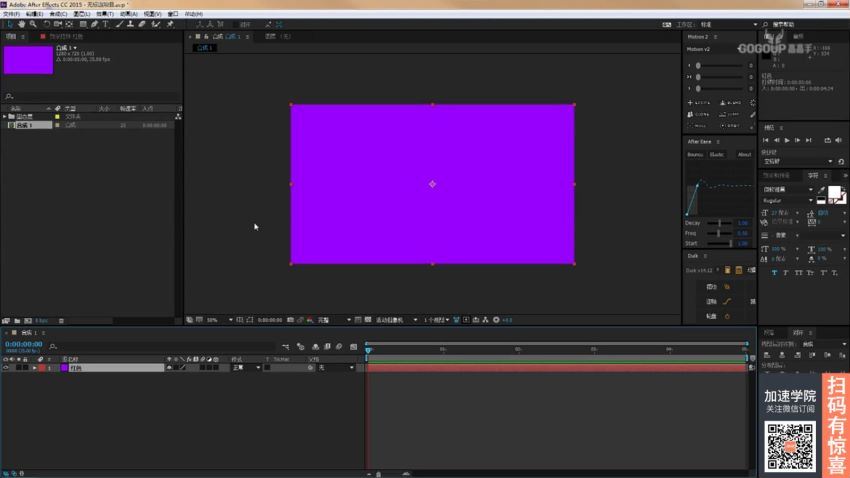
Task: Open the font family dropdown
Action: 788,190
